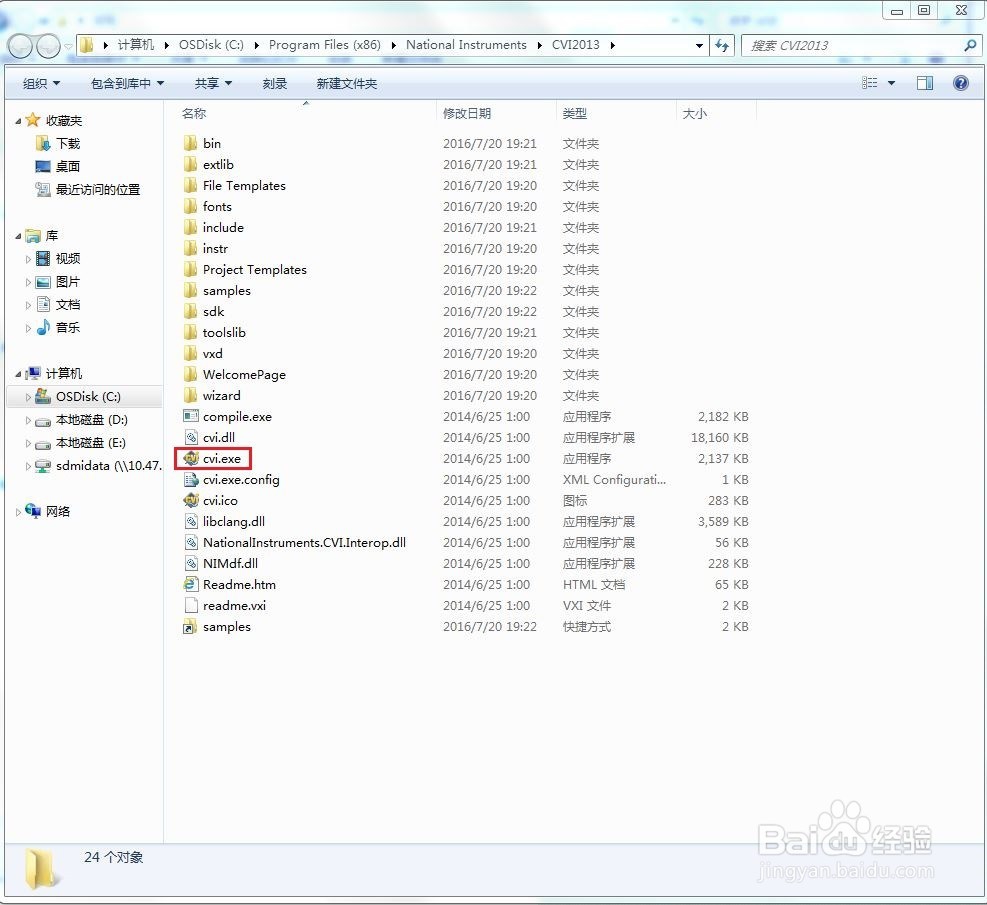Open the 组织 menu
987x905 pixels.
41,83
